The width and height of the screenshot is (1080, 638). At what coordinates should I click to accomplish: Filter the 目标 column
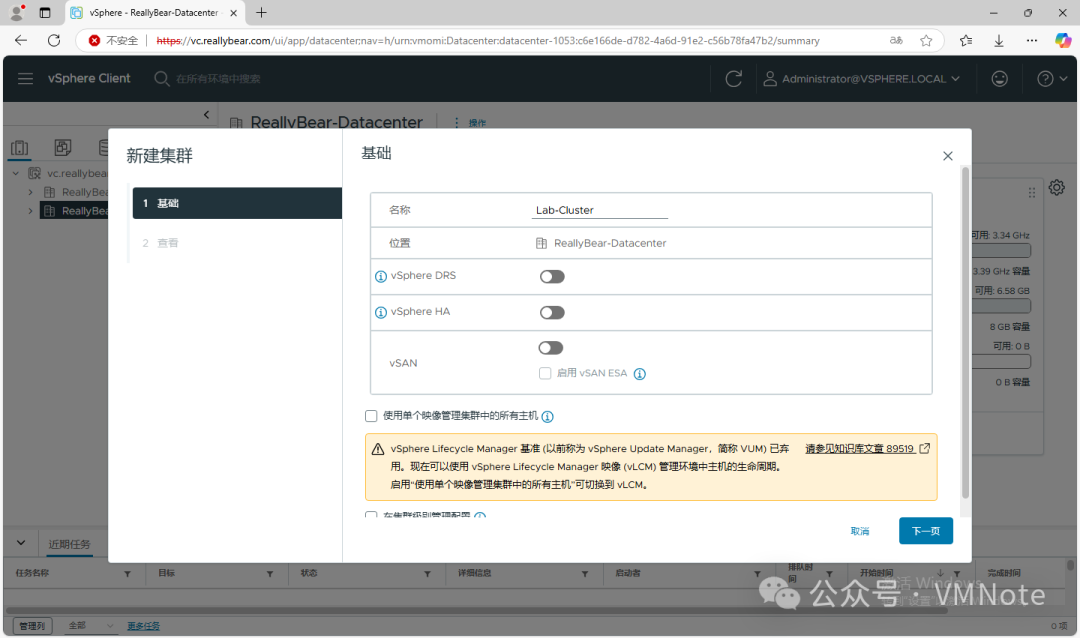click(x=270, y=574)
